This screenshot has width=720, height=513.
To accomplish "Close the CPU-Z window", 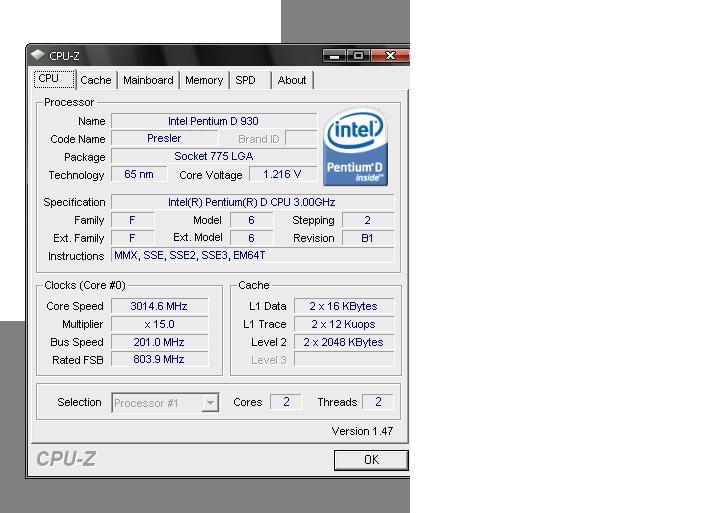I will [x=389, y=56].
